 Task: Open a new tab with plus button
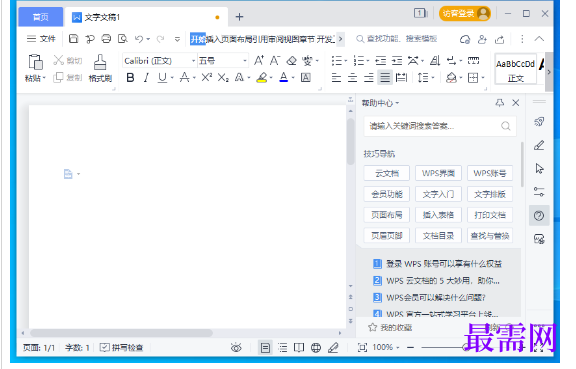coord(239,17)
